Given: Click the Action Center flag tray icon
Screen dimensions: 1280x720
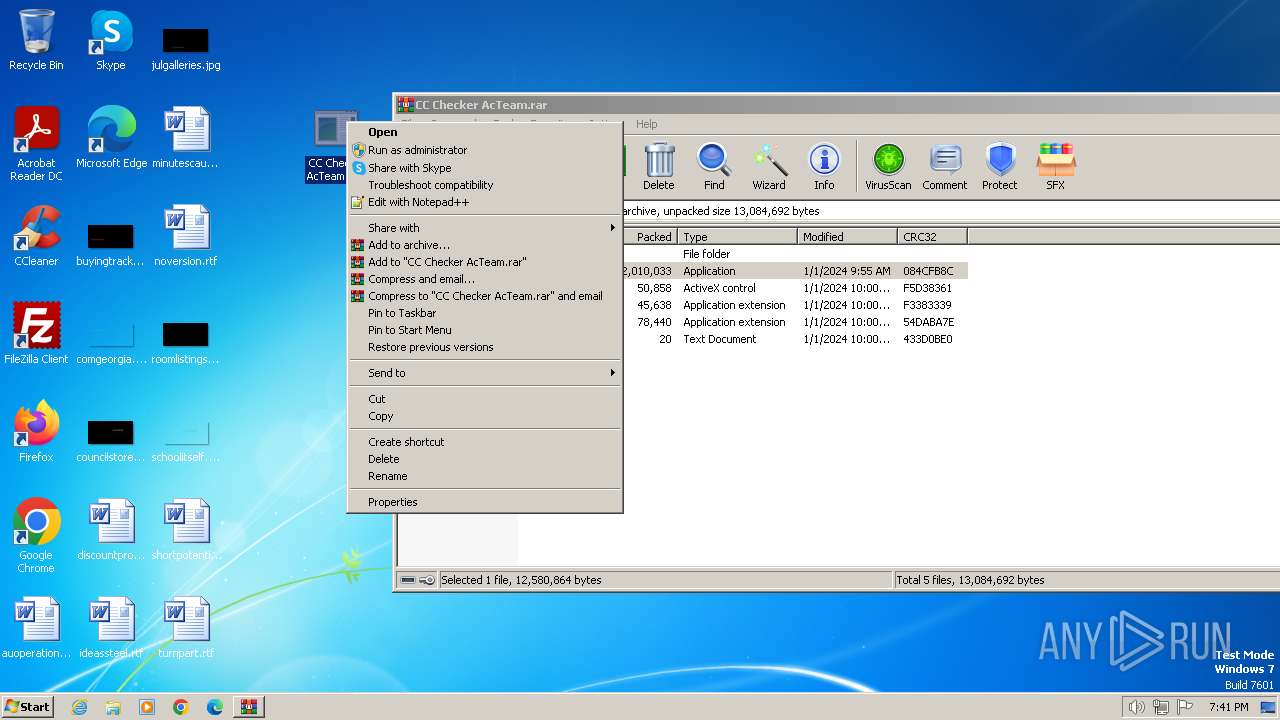Looking at the screenshot, I should click(1185, 707).
